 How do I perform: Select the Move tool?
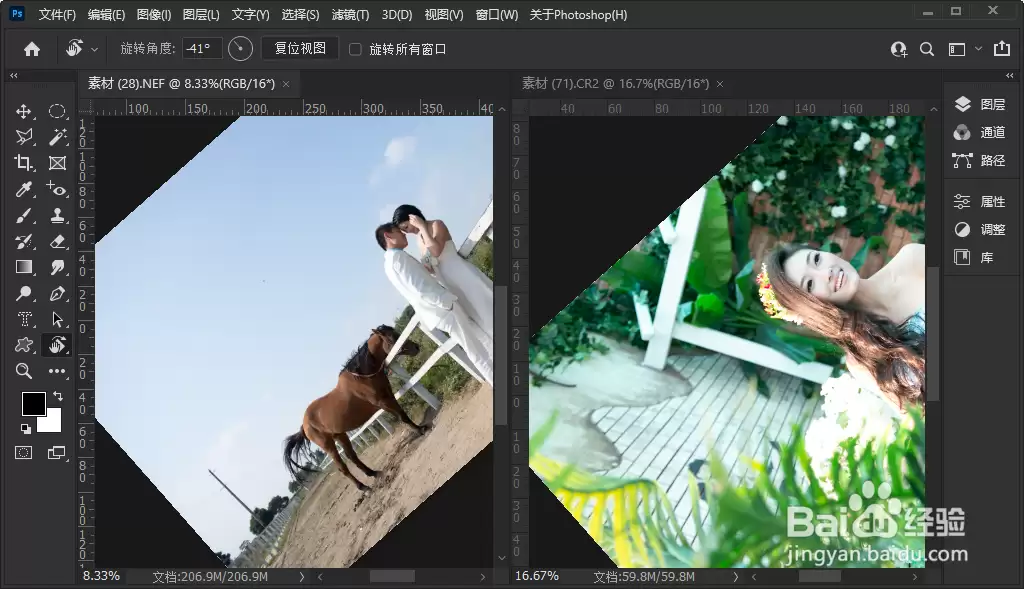24,111
